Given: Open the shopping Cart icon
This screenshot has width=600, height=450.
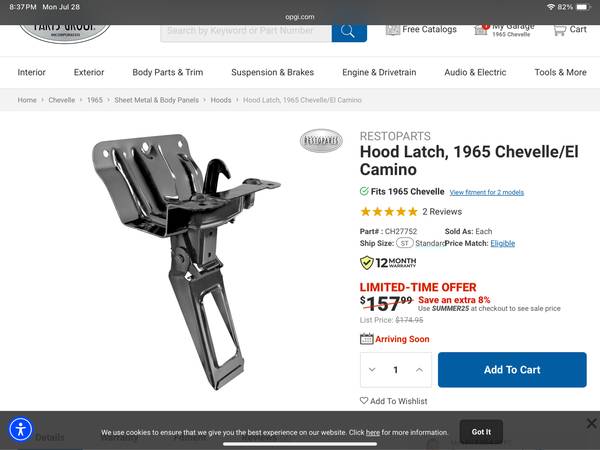Looking at the screenshot, I should click(x=559, y=30).
